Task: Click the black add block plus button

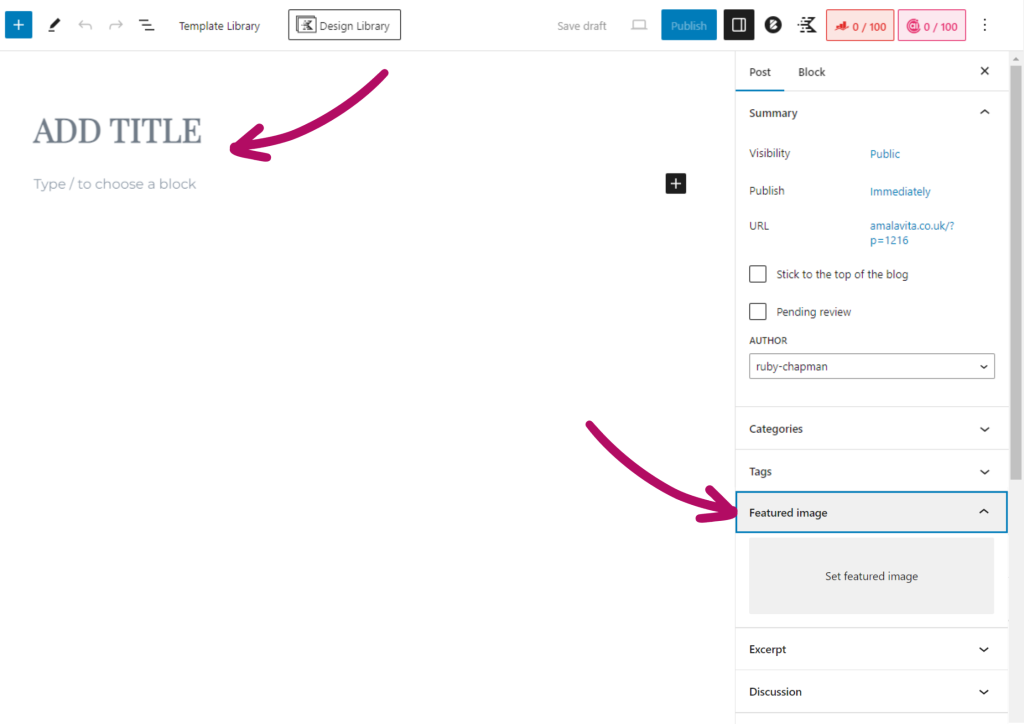Action: (676, 183)
